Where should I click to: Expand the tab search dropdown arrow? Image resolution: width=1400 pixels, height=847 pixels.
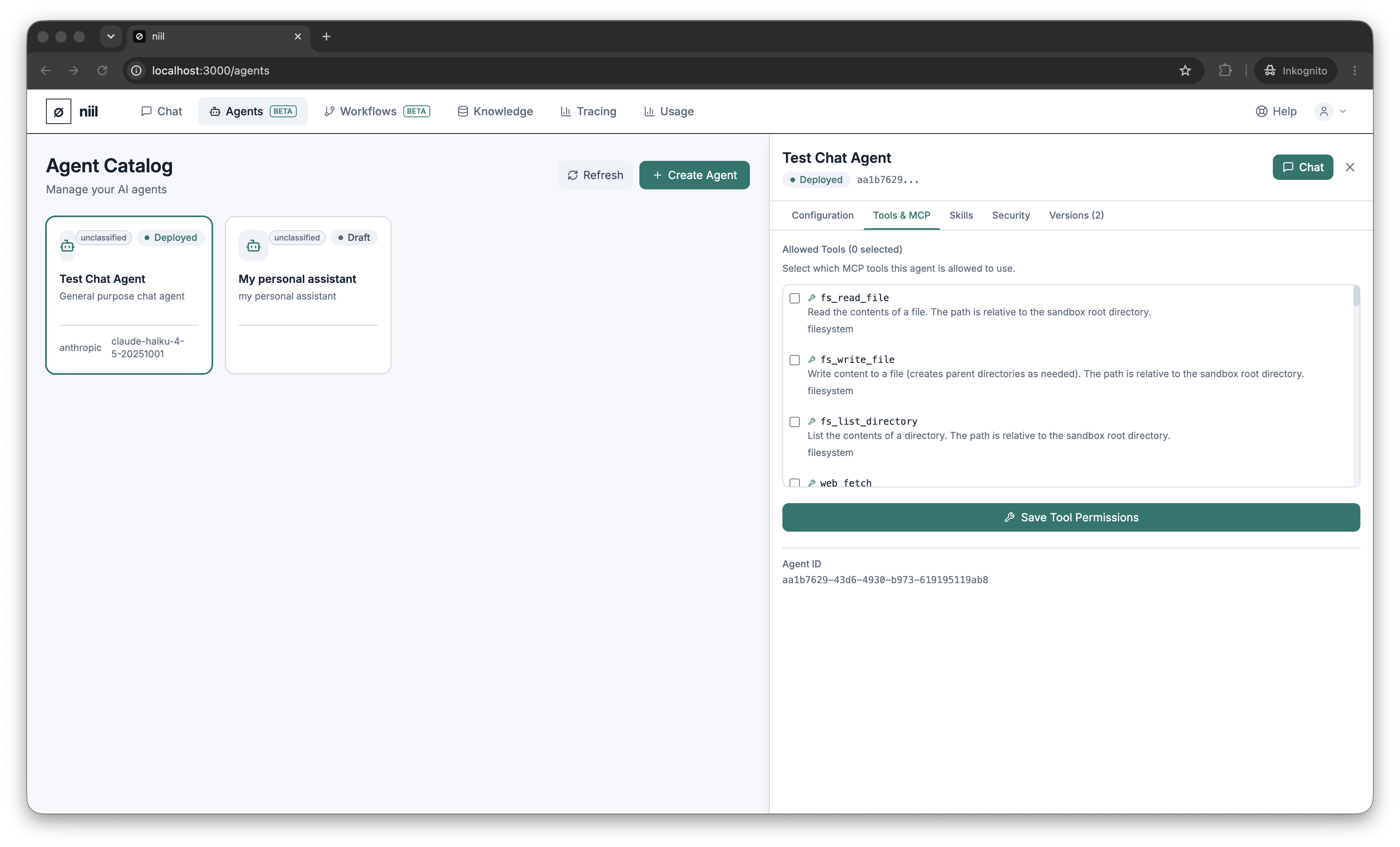(x=111, y=36)
